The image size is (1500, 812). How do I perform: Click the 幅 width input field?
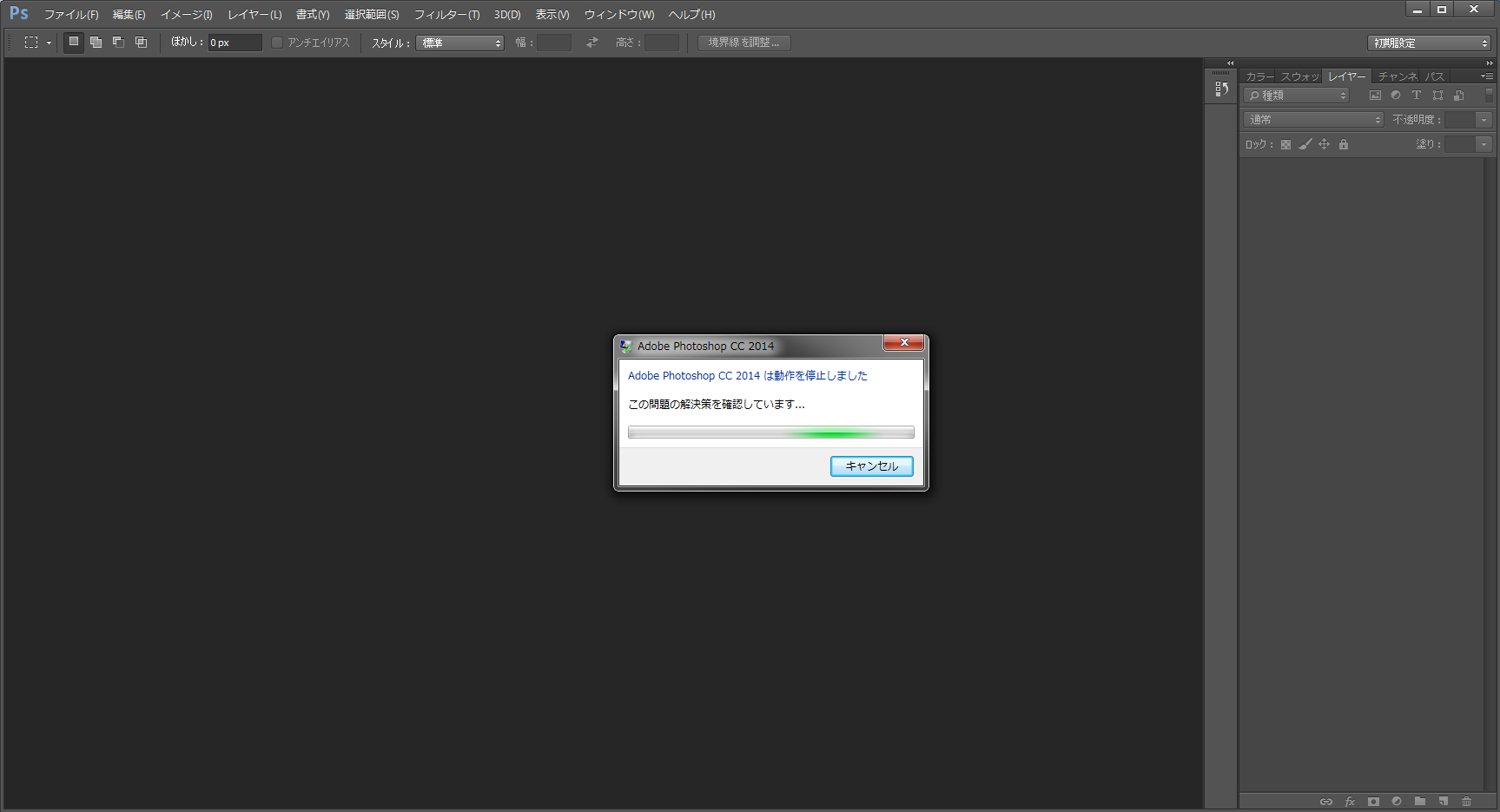point(554,43)
